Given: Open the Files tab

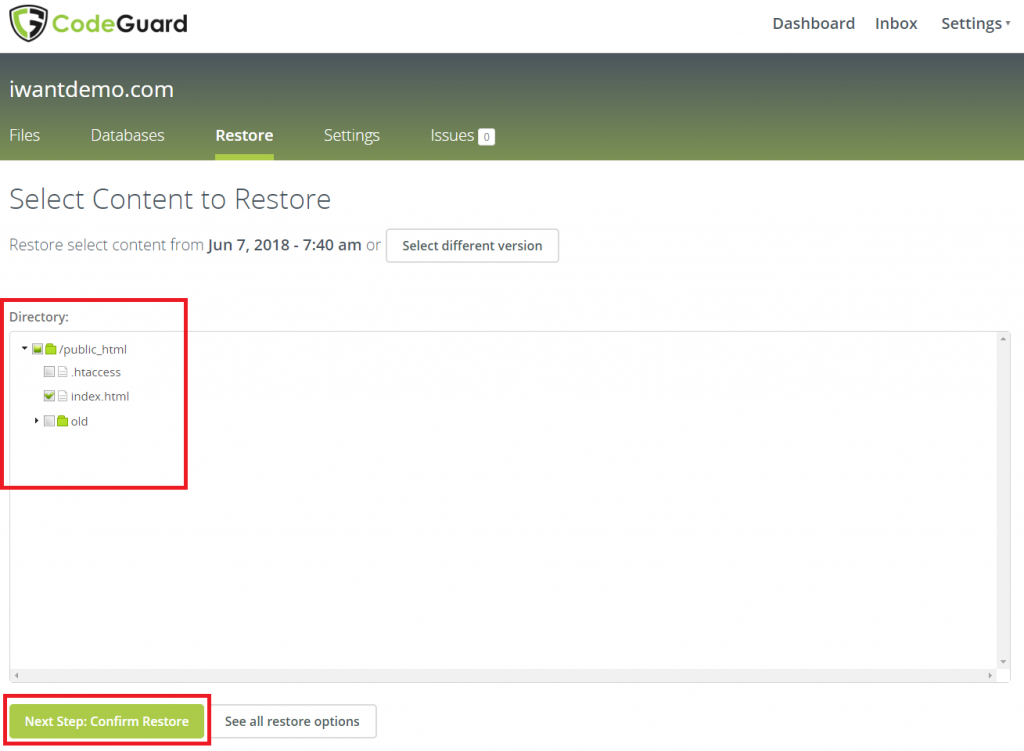Looking at the screenshot, I should 25,135.
